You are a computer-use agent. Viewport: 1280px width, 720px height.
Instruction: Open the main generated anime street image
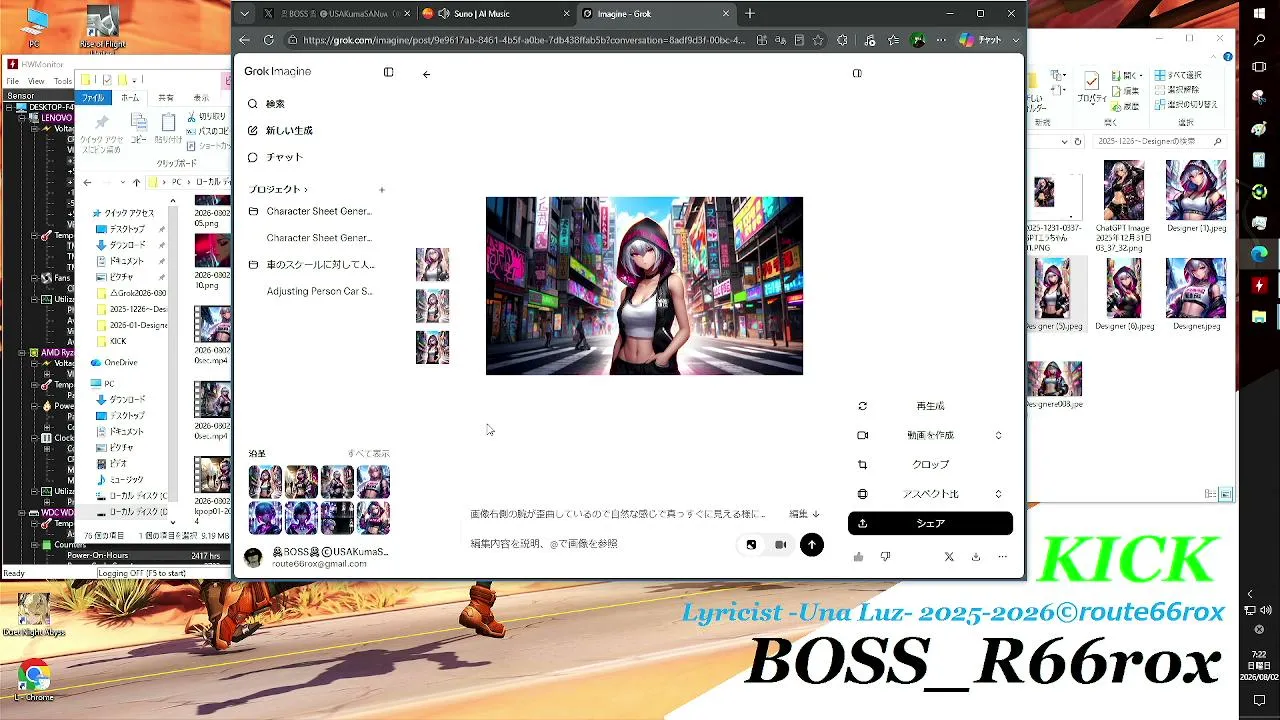tap(644, 286)
